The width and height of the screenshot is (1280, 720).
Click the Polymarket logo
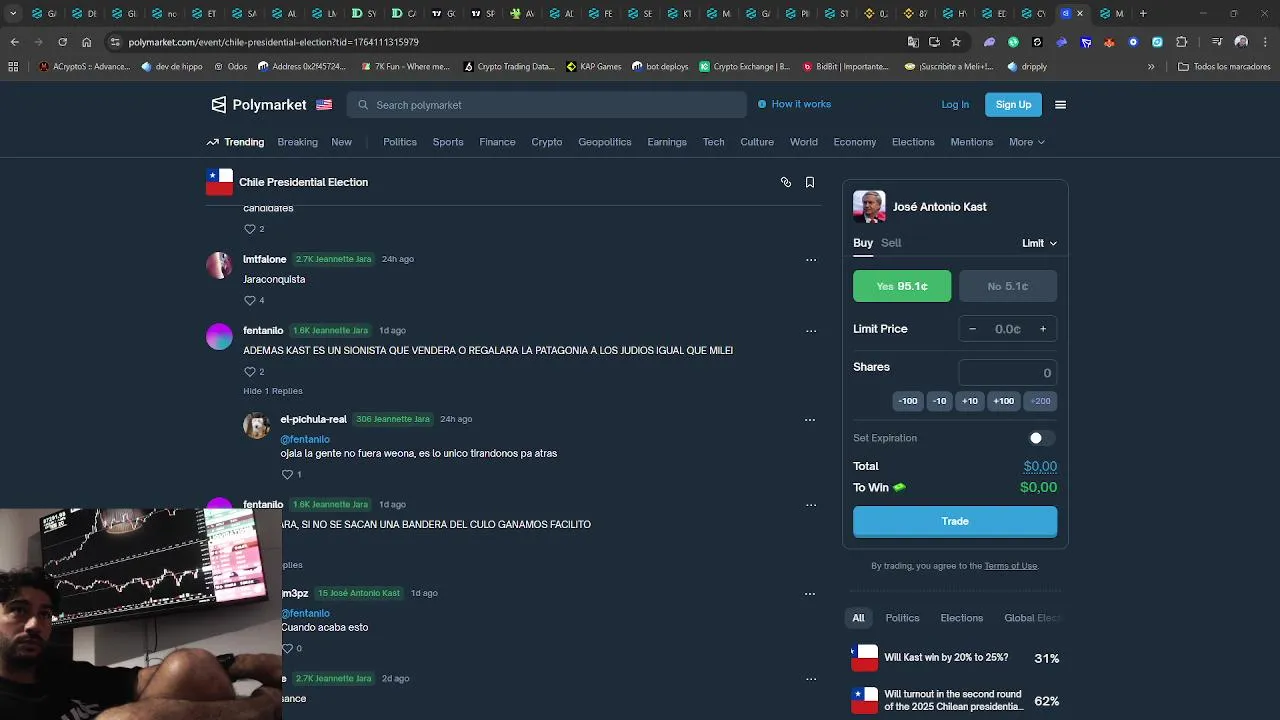pos(258,104)
